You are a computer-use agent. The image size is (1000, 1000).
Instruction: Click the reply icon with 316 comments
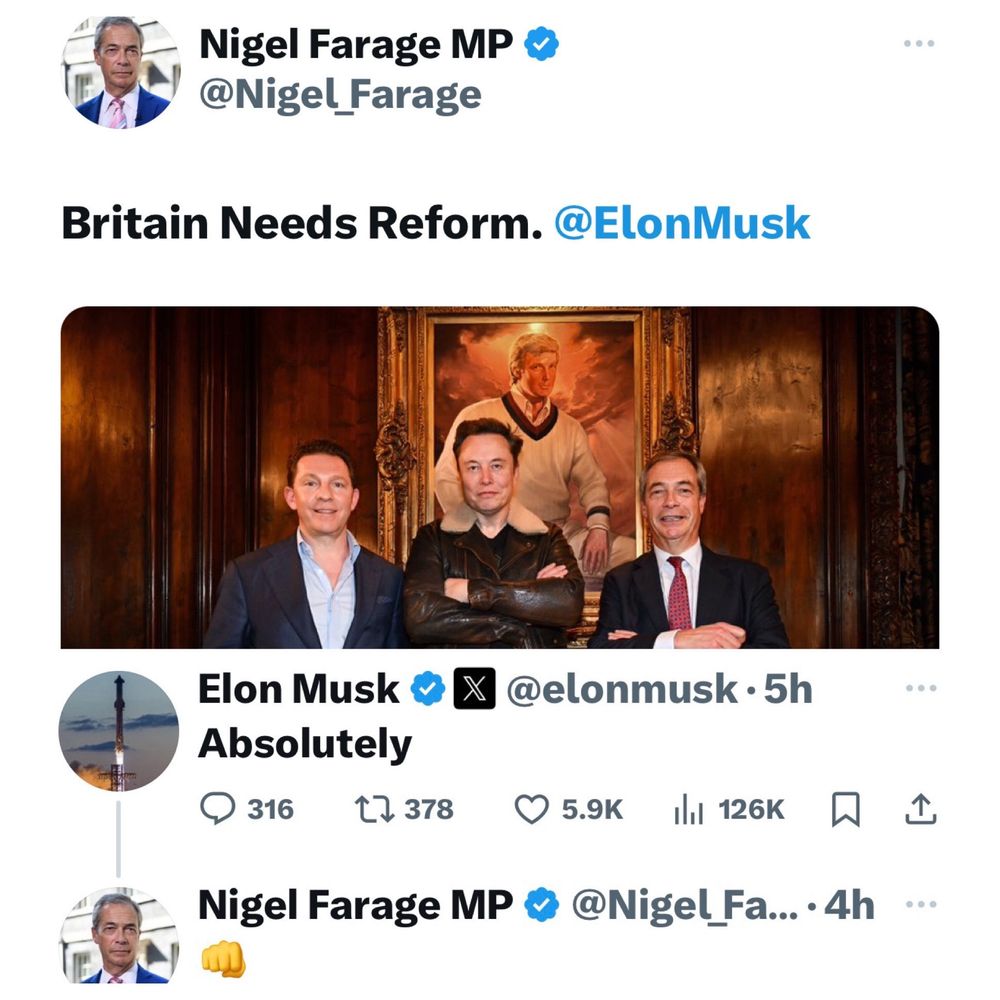point(218,809)
